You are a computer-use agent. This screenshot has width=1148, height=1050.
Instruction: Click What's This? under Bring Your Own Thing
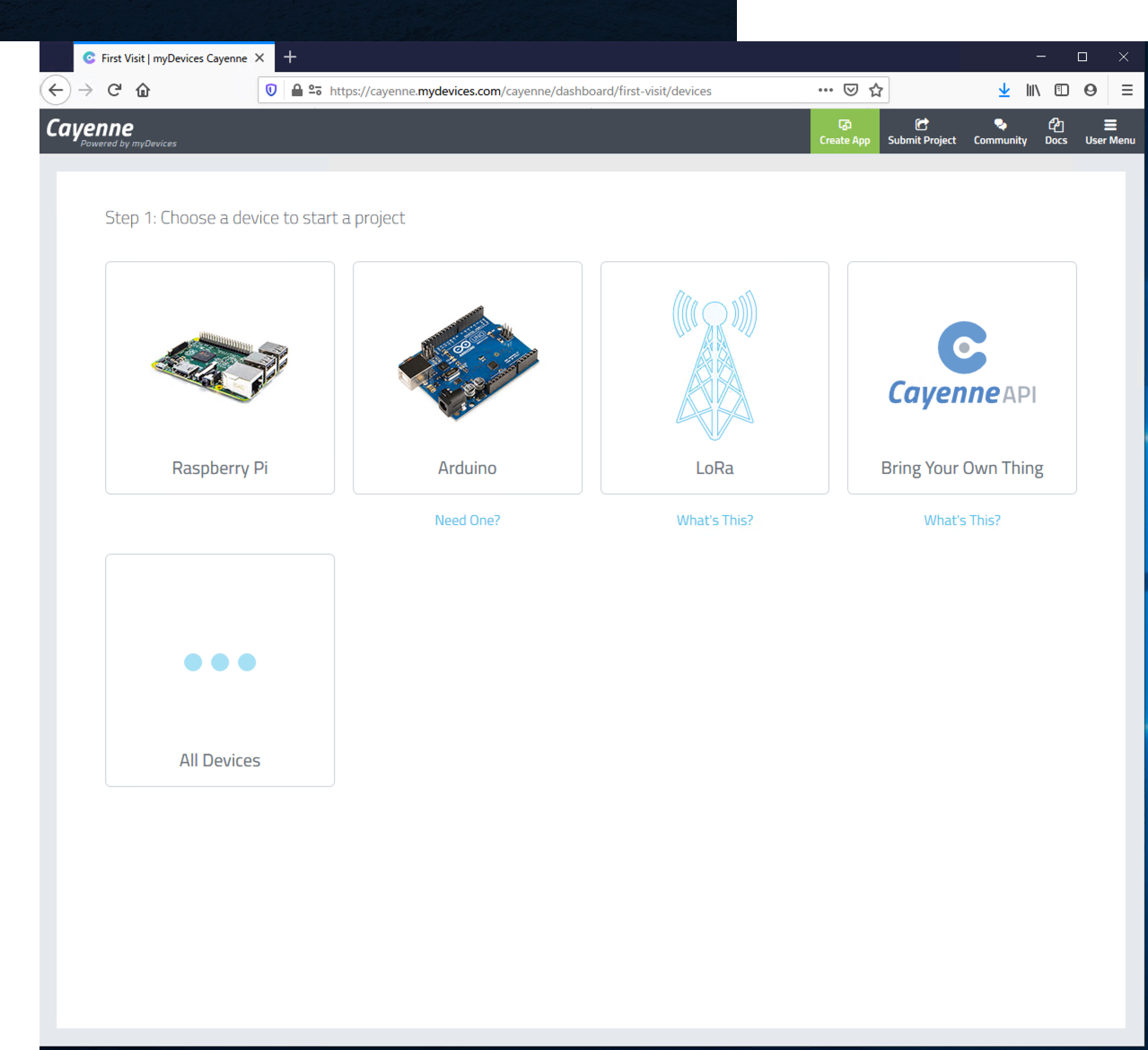click(962, 521)
